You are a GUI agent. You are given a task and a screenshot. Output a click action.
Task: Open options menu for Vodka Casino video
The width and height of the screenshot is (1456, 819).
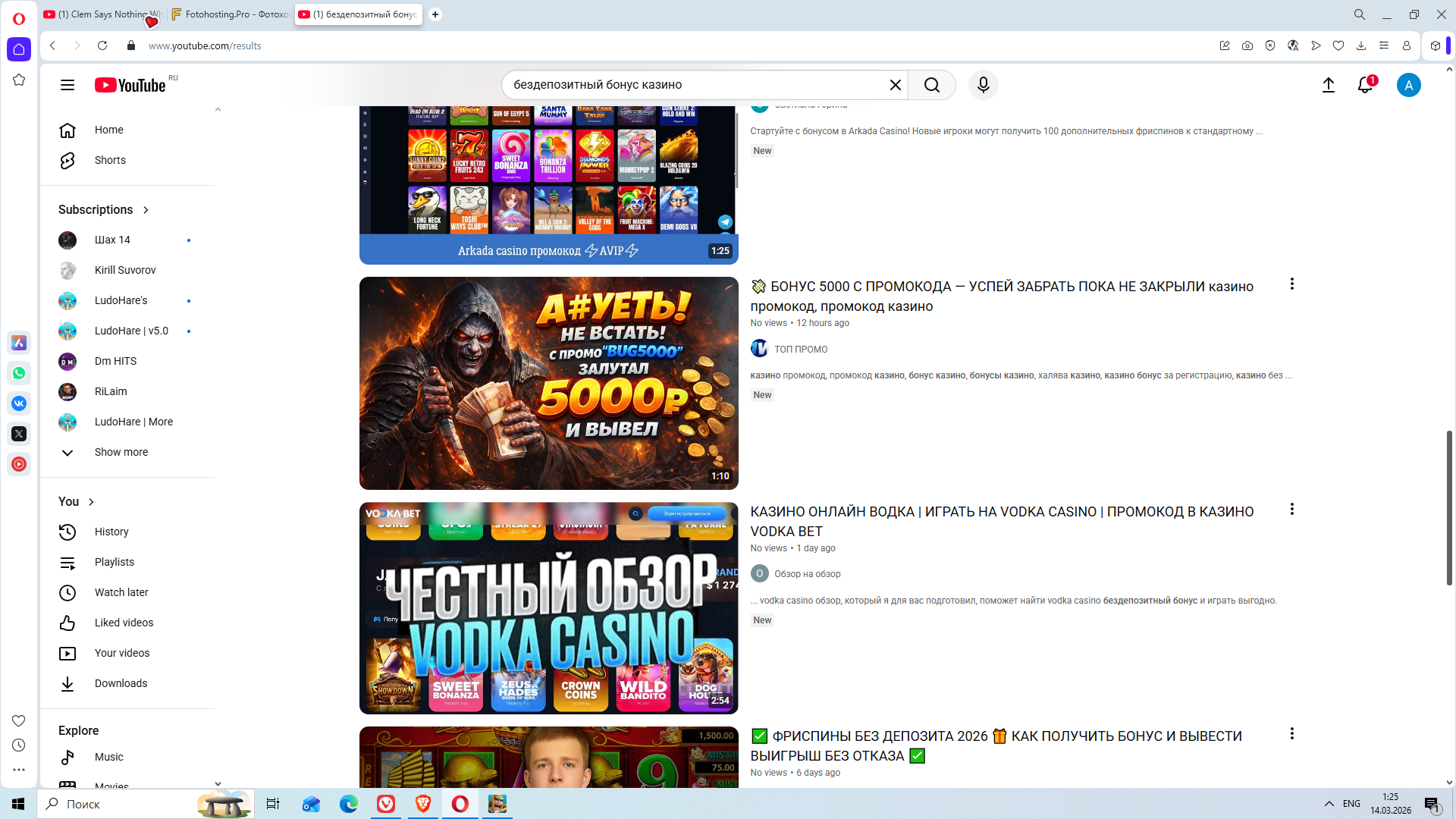pyautogui.click(x=1291, y=510)
